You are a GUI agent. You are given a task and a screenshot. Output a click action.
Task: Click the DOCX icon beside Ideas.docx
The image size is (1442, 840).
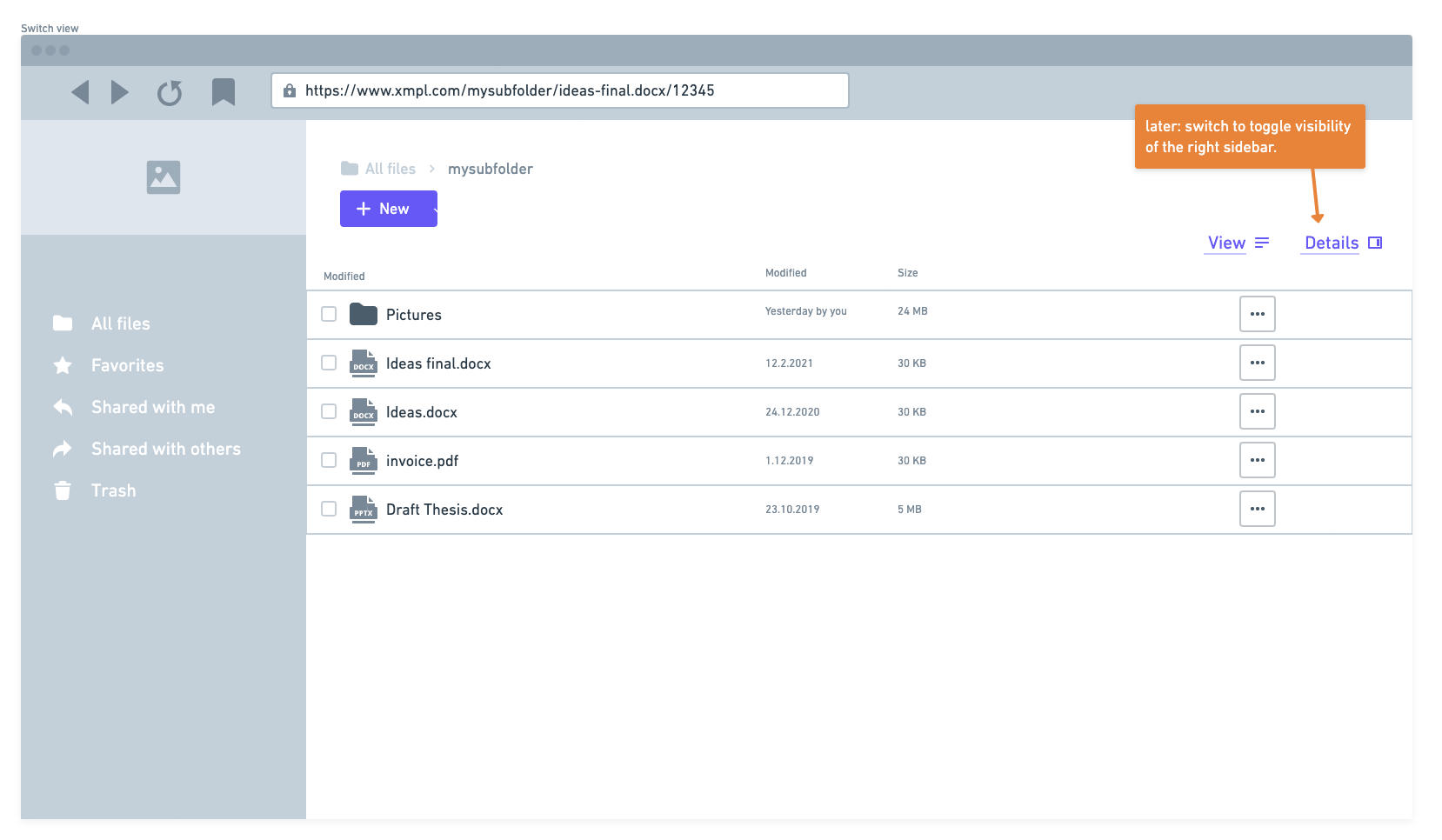click(364, 411)
